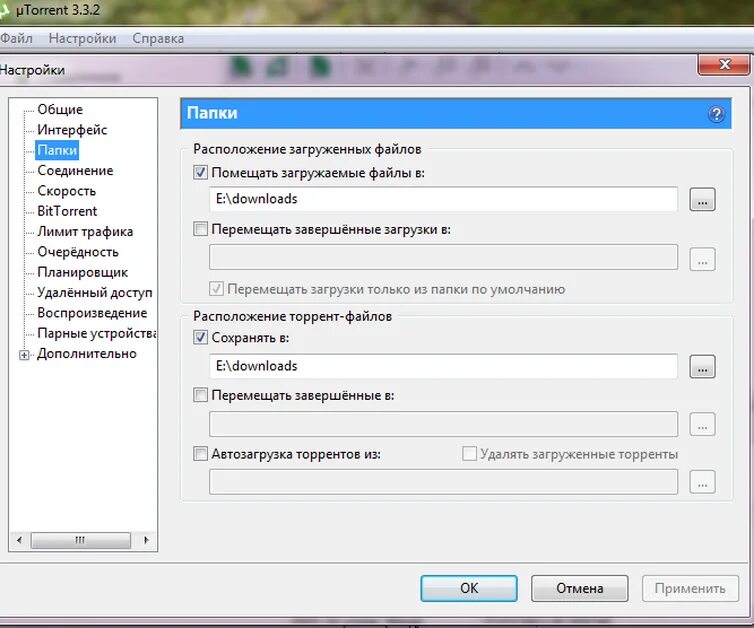Toggle Сохранять в checkbox for torrent files
This screenshot has width=754, height=628.
click(200, 337)
